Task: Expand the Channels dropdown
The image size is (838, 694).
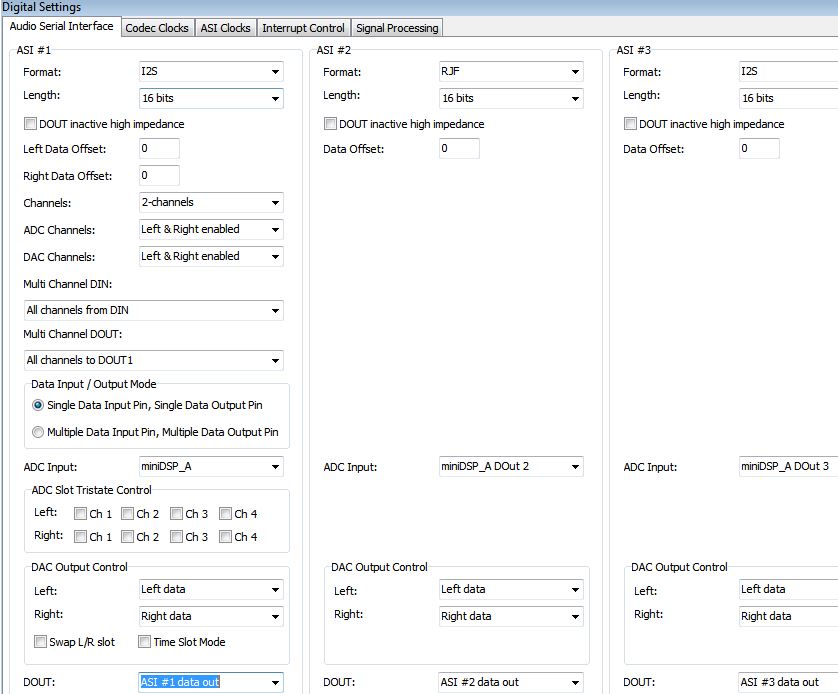Action: [211, 202]
